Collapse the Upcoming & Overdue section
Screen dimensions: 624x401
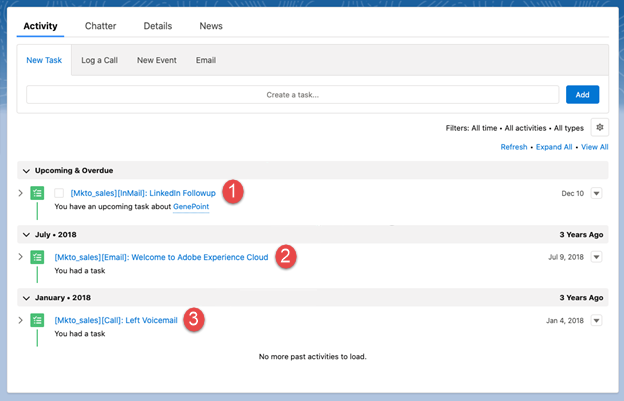26,171
